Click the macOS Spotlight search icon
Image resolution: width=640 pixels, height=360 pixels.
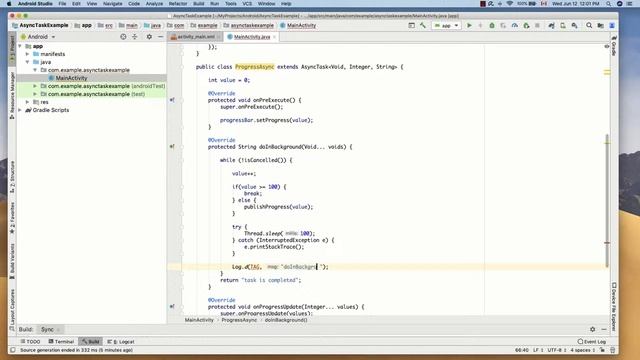pyautogui.click(x=609, y=4)
